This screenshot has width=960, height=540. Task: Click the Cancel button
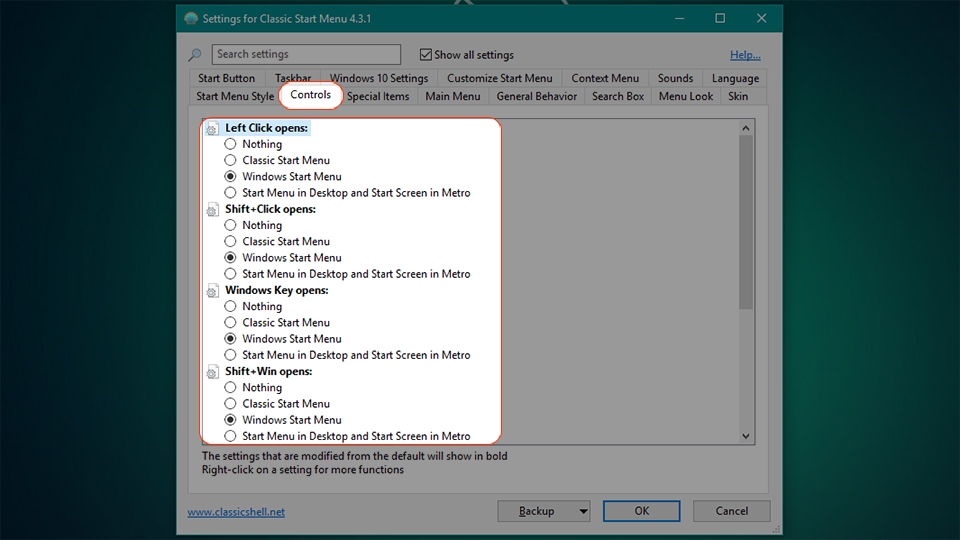(x=732, y=511)
